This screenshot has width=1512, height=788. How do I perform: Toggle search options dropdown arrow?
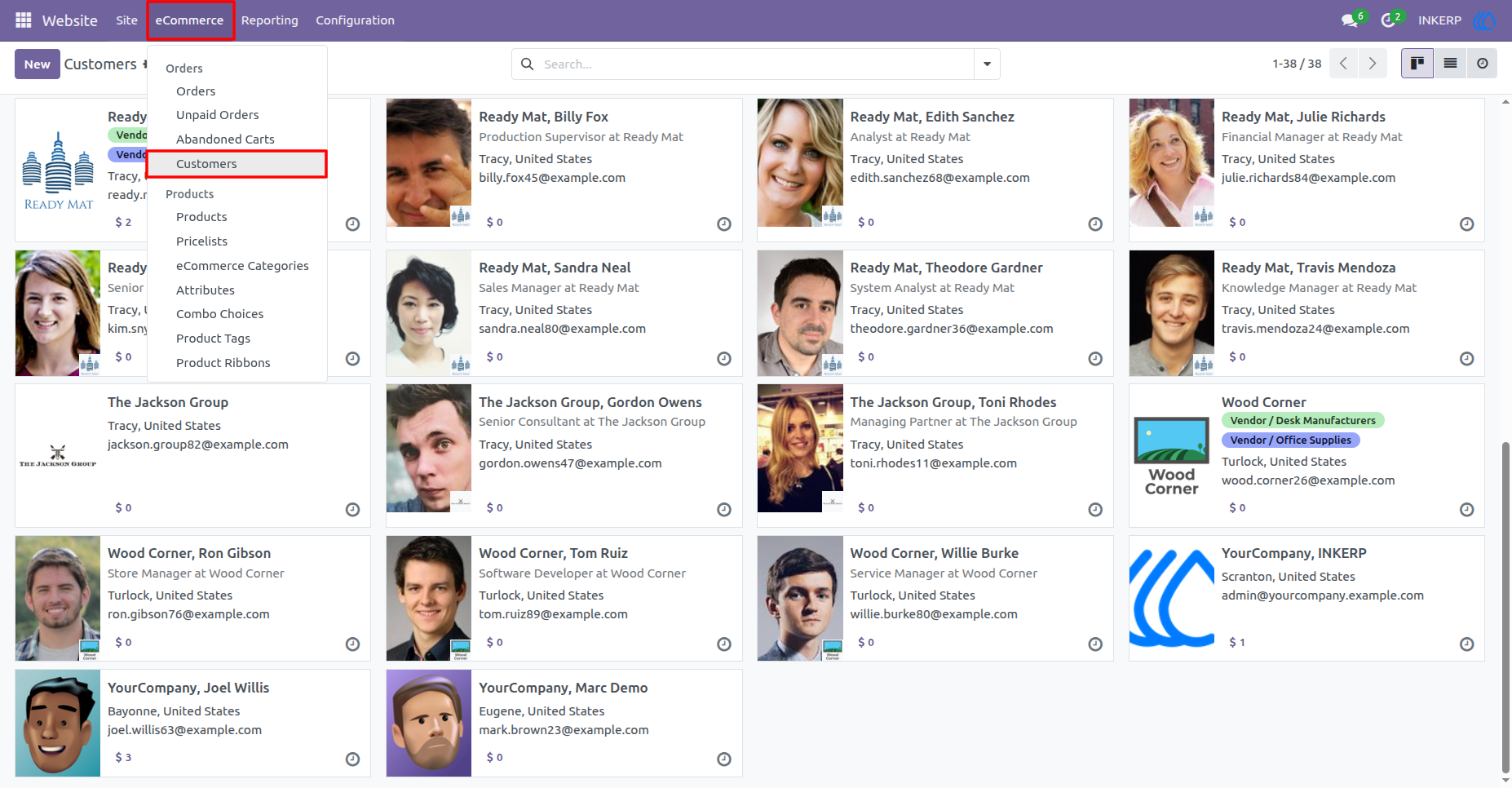tap(987, 64)
